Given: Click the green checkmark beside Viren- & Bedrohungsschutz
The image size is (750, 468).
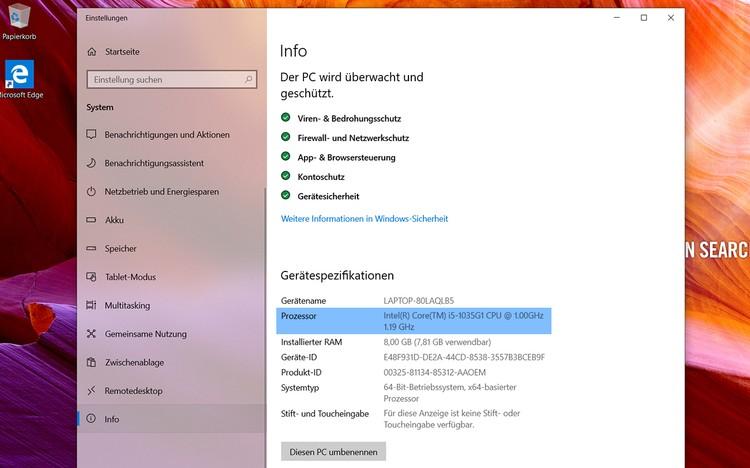Looking at the screenshot, I should (286, 118).
